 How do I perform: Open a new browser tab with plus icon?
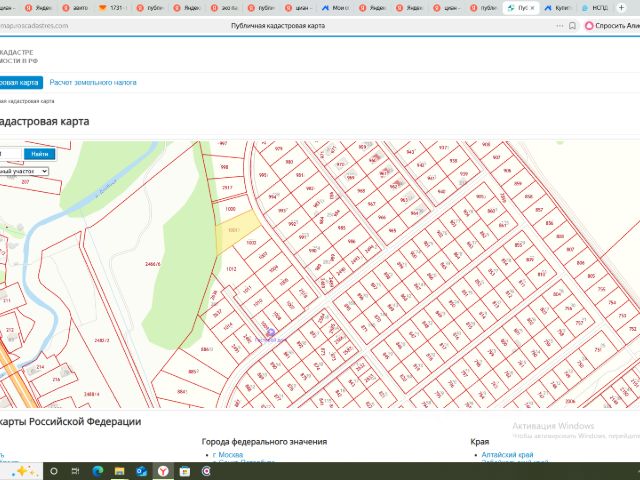tap(621, 7)
